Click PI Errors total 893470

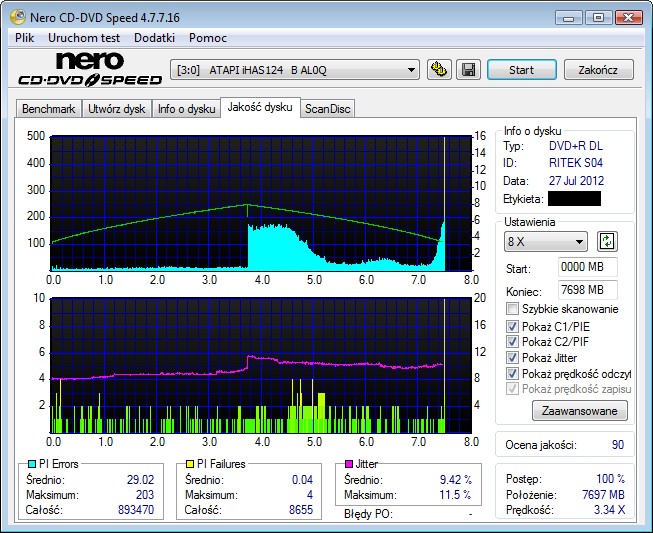tap(136, 510)
